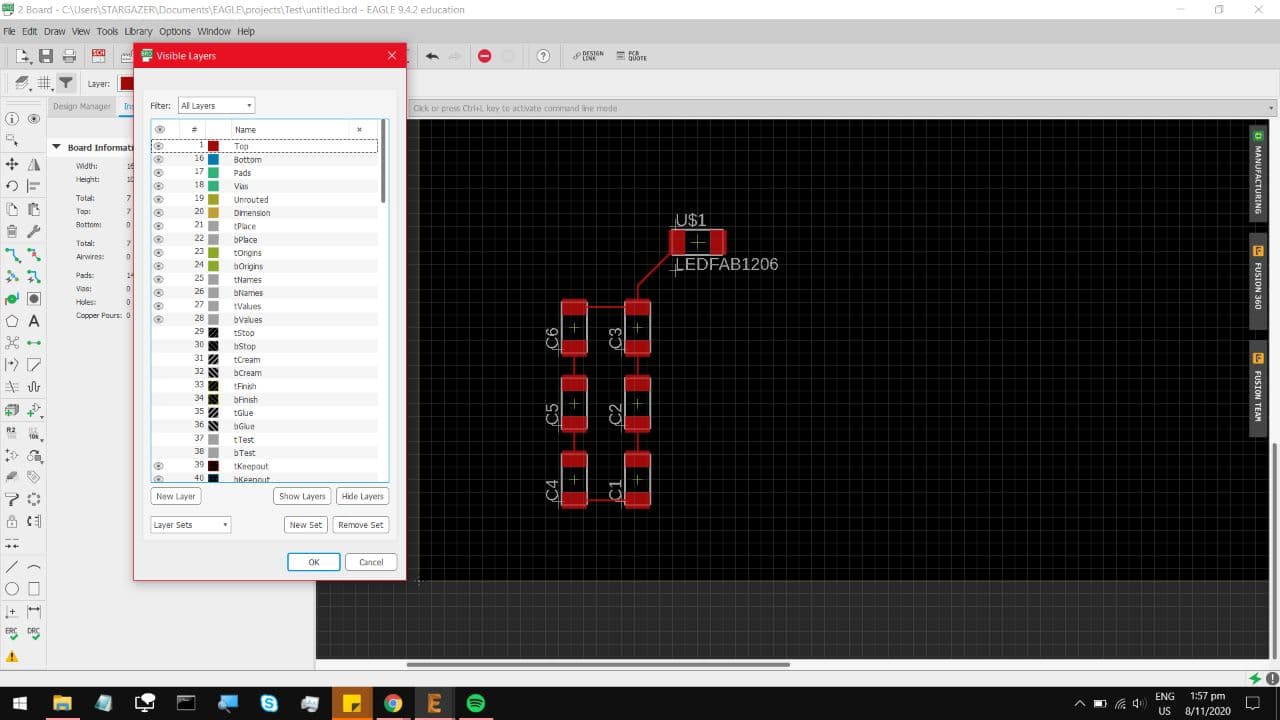
Task: Click the New Layer button
Action: point(176,496)
